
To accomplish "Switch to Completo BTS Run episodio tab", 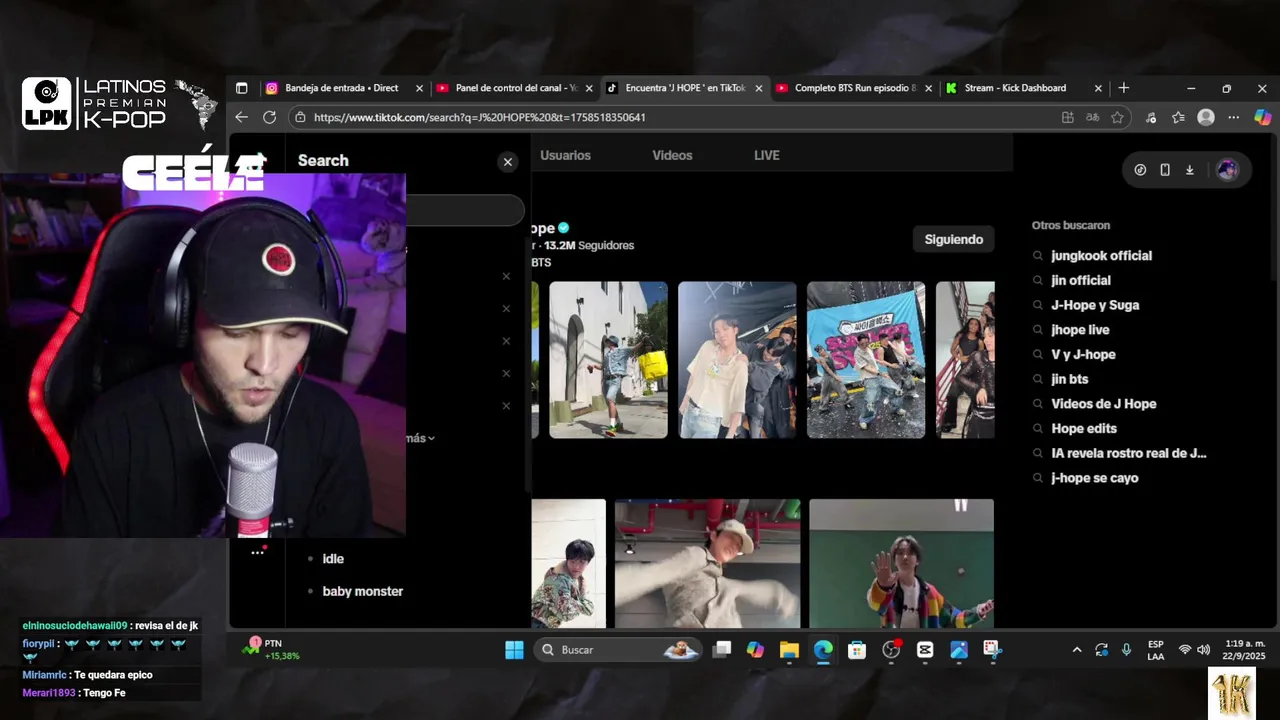I will 856,88.
